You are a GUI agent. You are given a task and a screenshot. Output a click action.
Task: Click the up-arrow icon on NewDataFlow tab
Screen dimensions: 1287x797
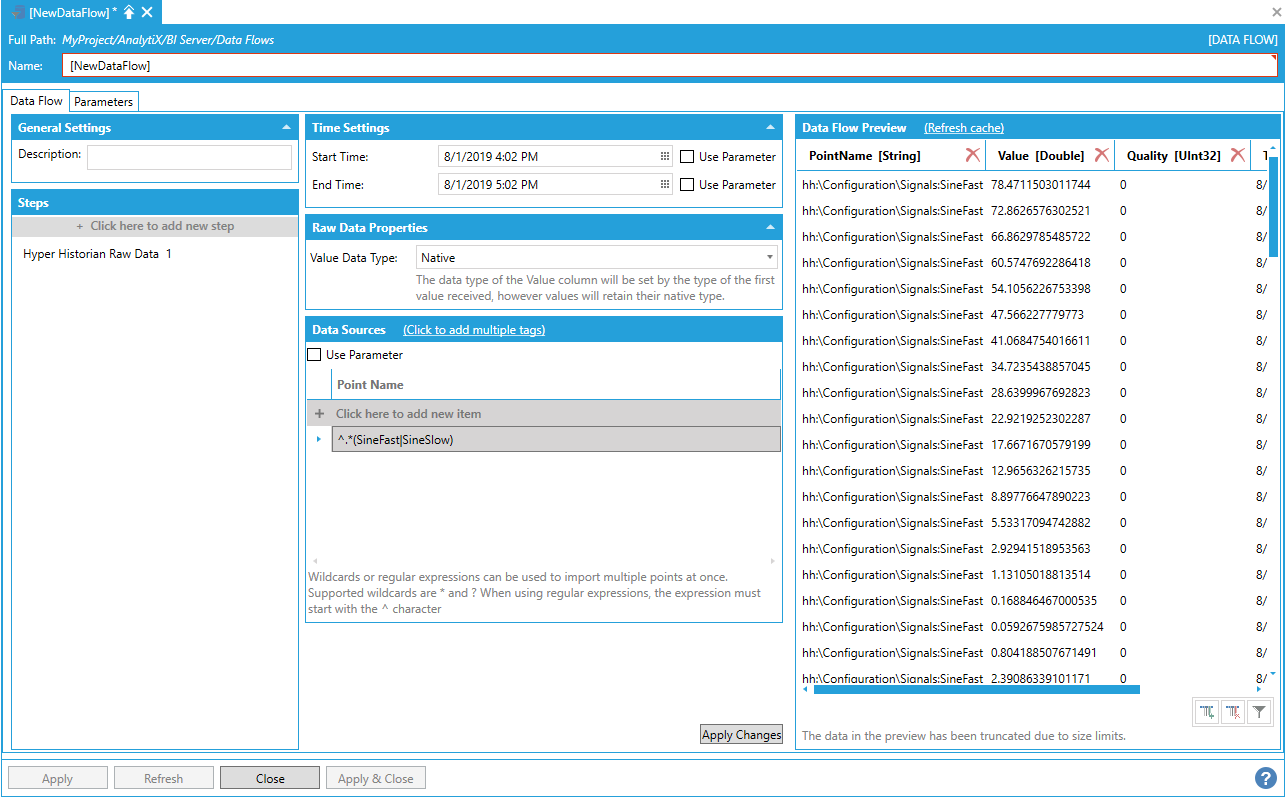pyautogui.click(x=129, y=12)
